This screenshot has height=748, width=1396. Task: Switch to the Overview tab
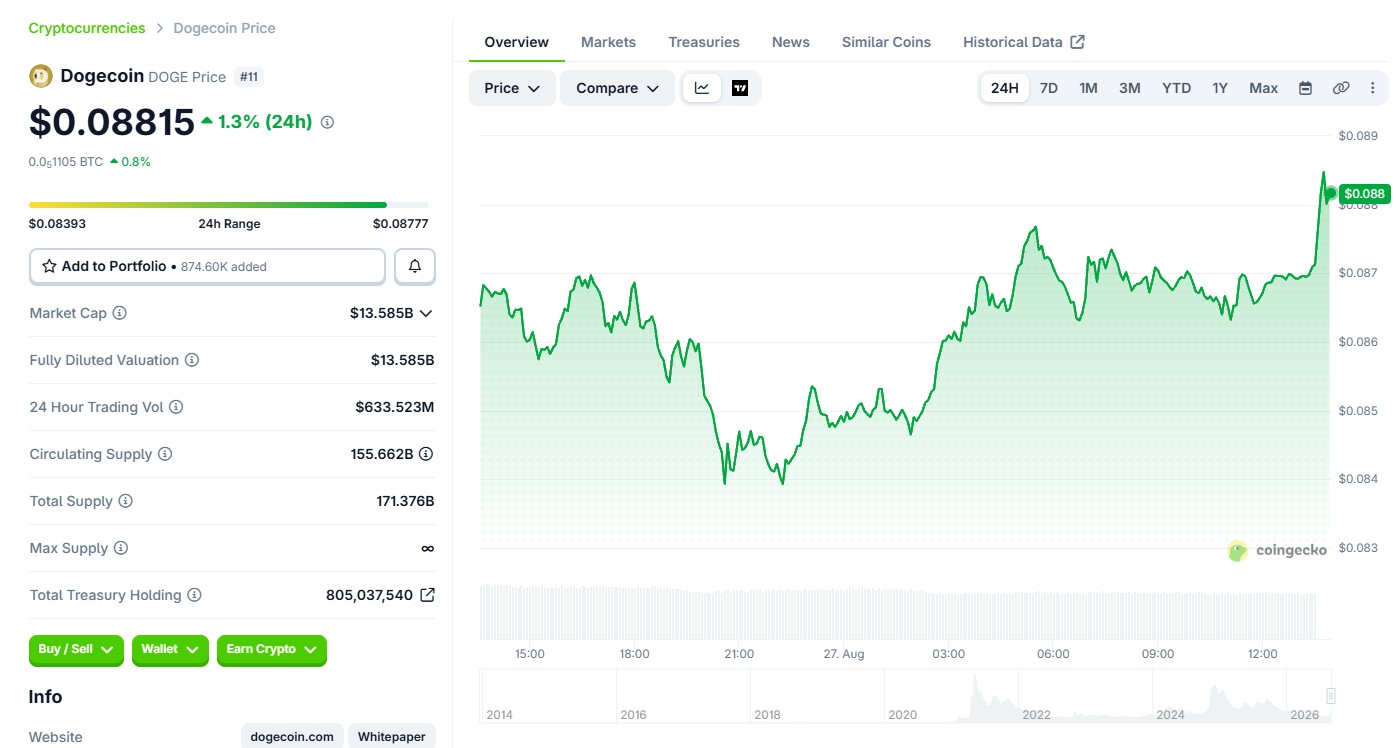click(x=517, y=42)
